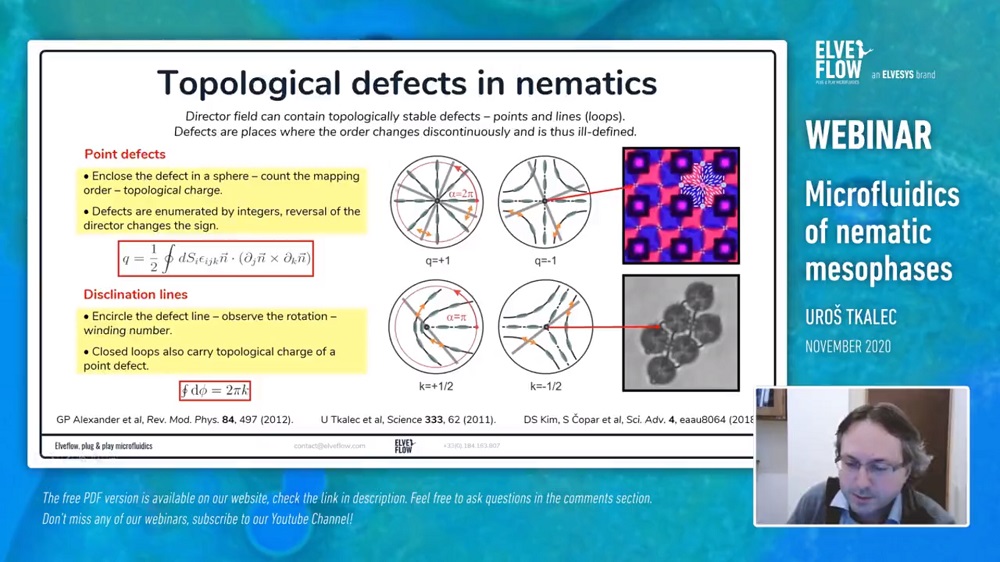Click the k=-1/2 disclination diagram
Viewport: 1000px width, 562px height.
[545, 327]
